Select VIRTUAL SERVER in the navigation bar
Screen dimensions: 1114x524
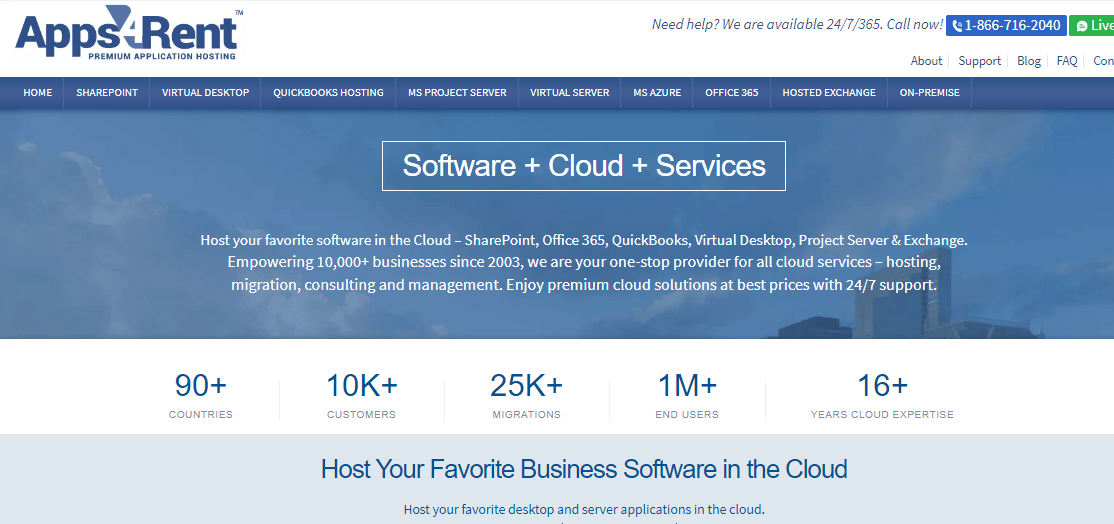click(569, 93)
